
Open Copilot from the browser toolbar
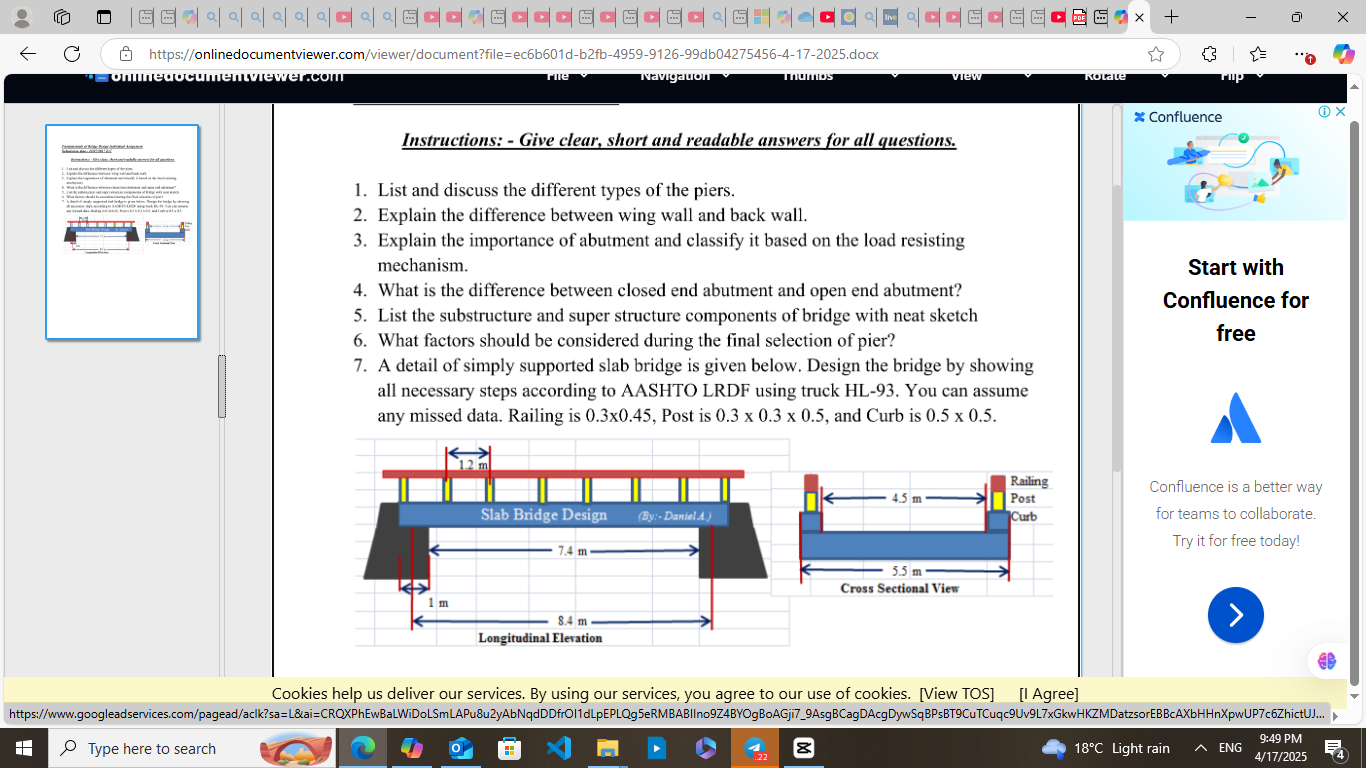[1341, 55]
